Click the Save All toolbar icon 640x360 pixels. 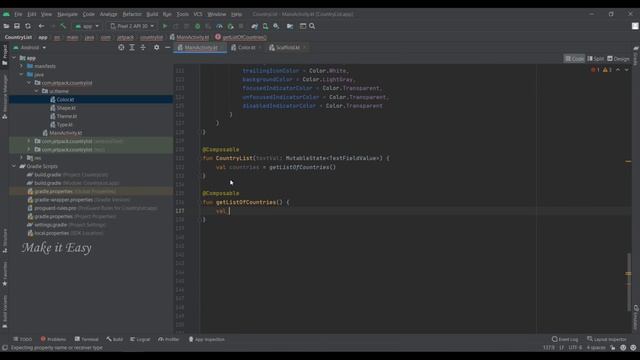pyautogui.click(x=17, y=26)
